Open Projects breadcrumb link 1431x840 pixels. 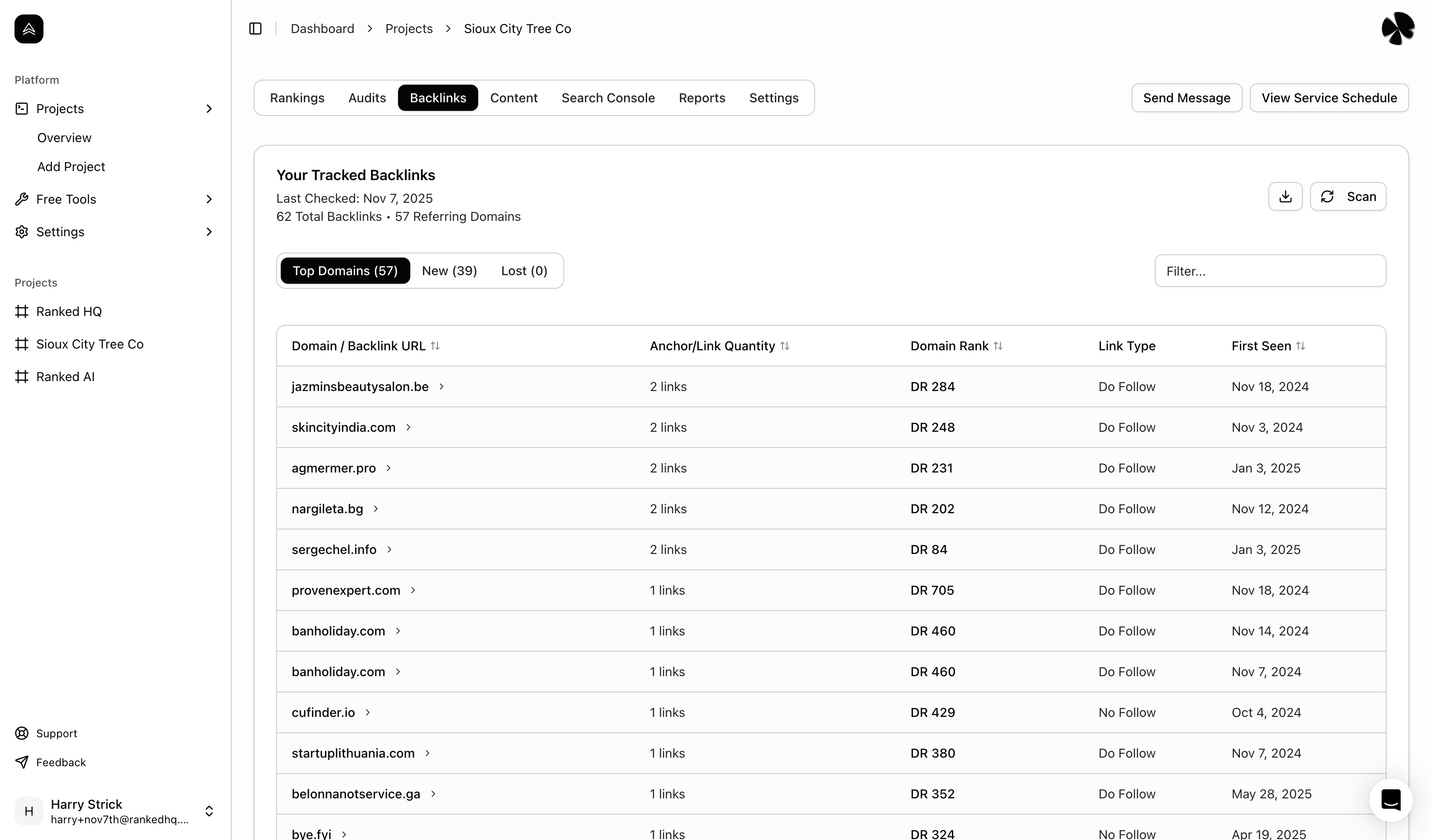coord(408,29)
